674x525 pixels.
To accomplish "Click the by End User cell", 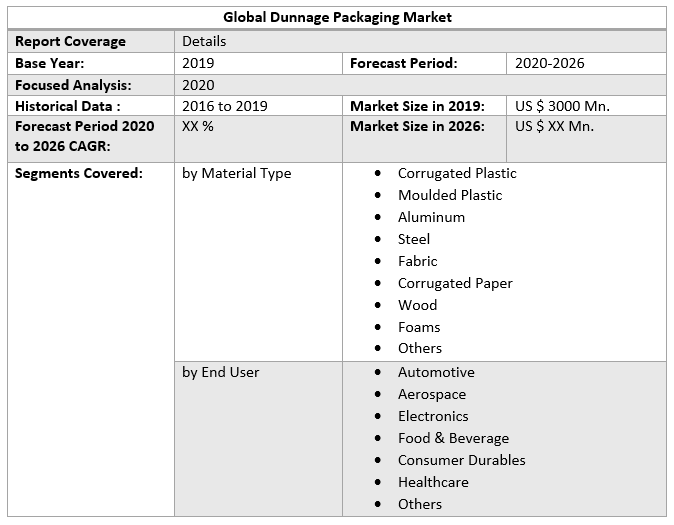I will click(220, 372).
